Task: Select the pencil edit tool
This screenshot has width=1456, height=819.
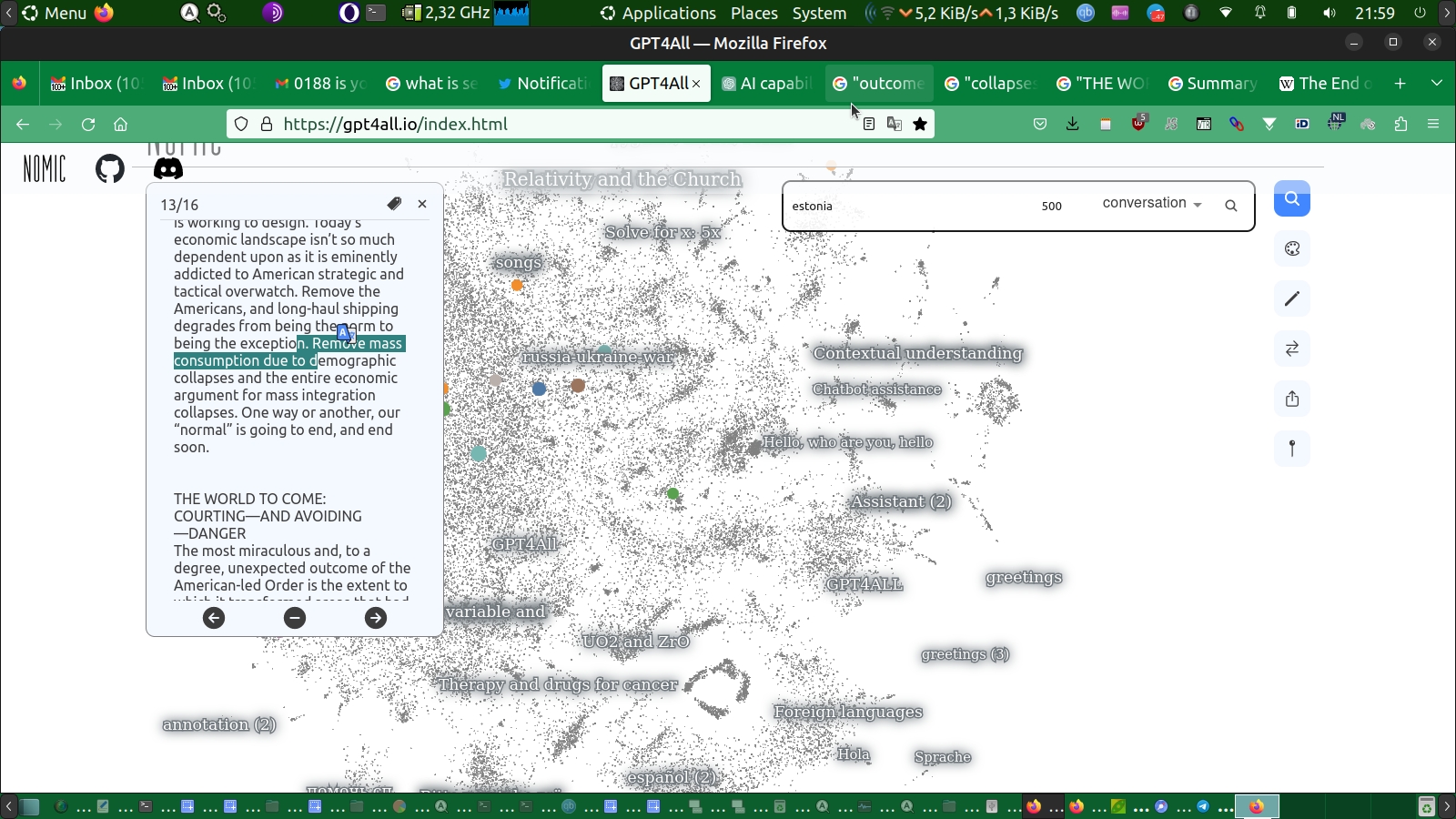Action: (x=1292, y=298)
